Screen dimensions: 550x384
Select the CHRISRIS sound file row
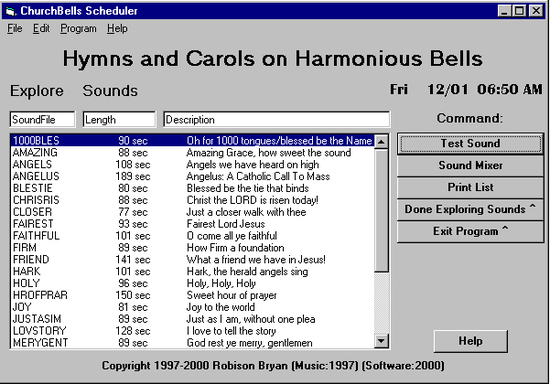pyautogui.click(x=192, y=200)
